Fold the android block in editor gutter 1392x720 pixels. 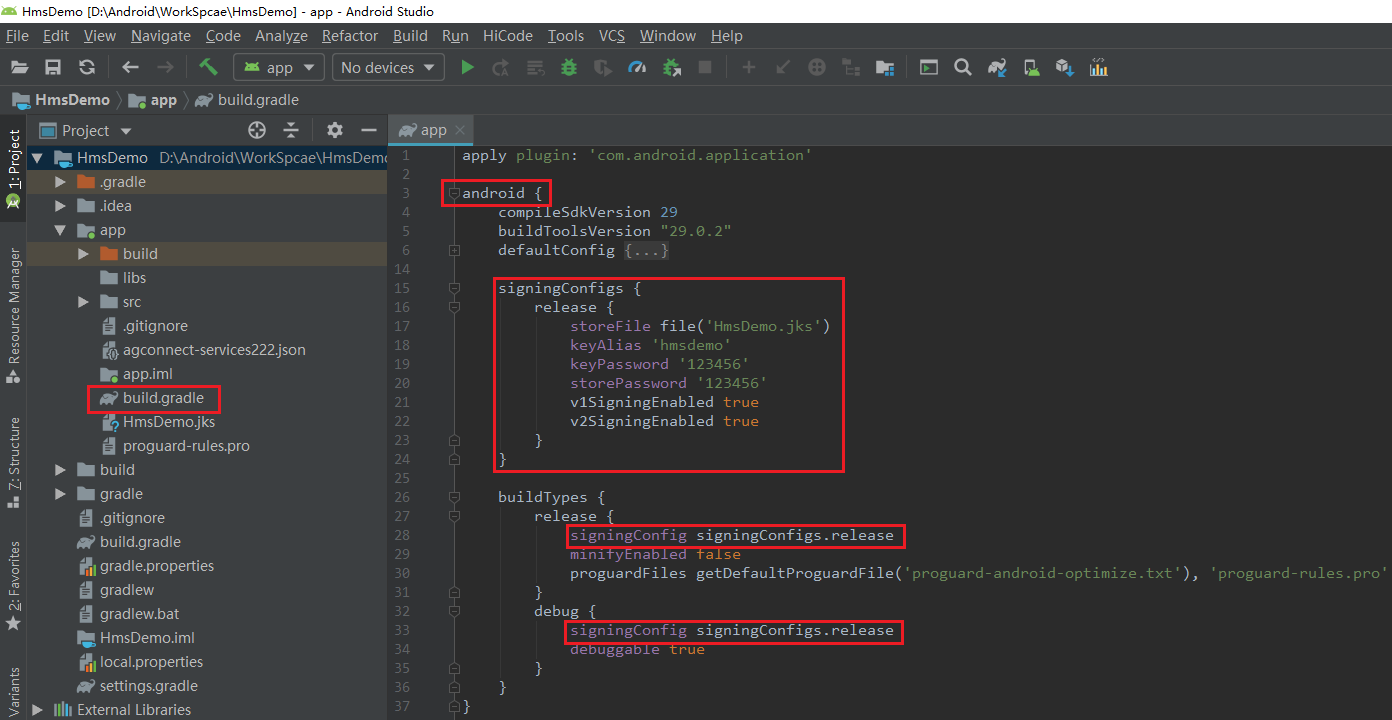pyautogui.click(x=454, y=193)
